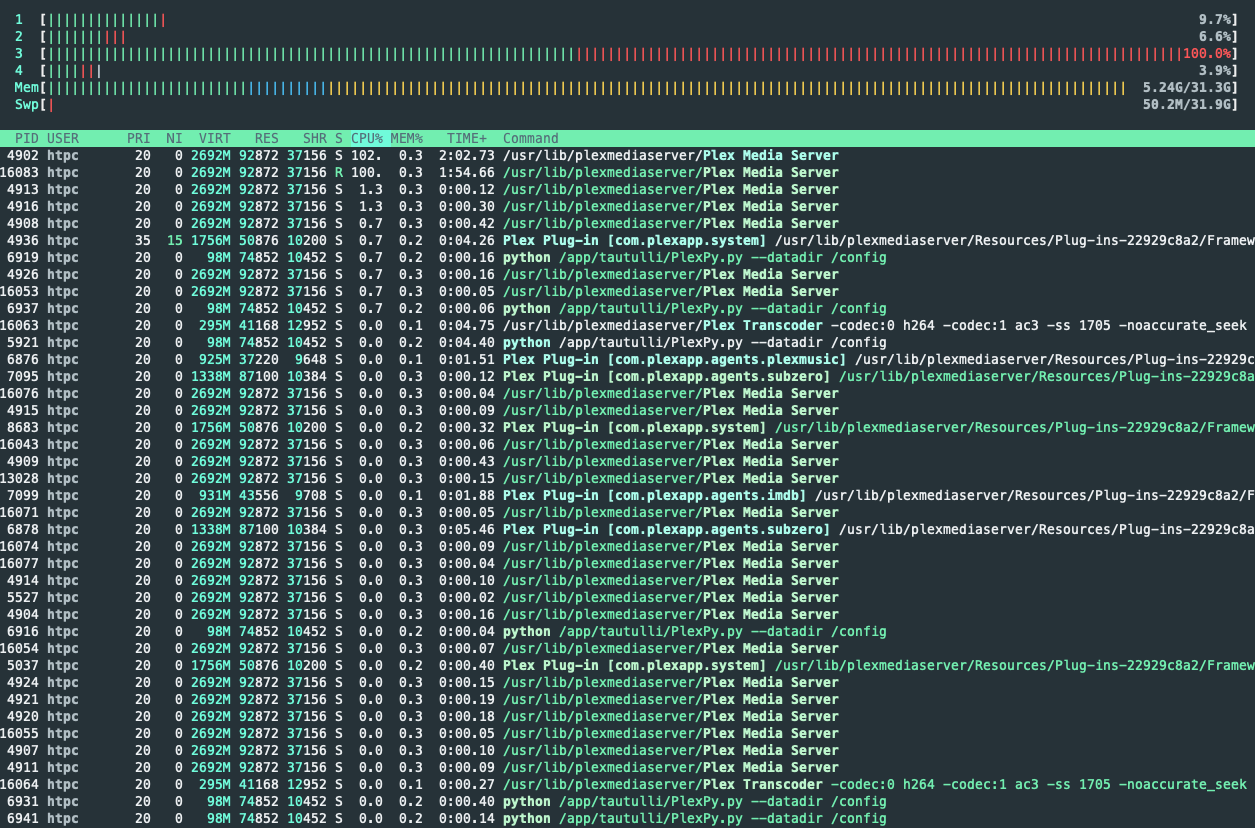Select python process PID 6931
1255x828 pixels.
tap(627, 801)
